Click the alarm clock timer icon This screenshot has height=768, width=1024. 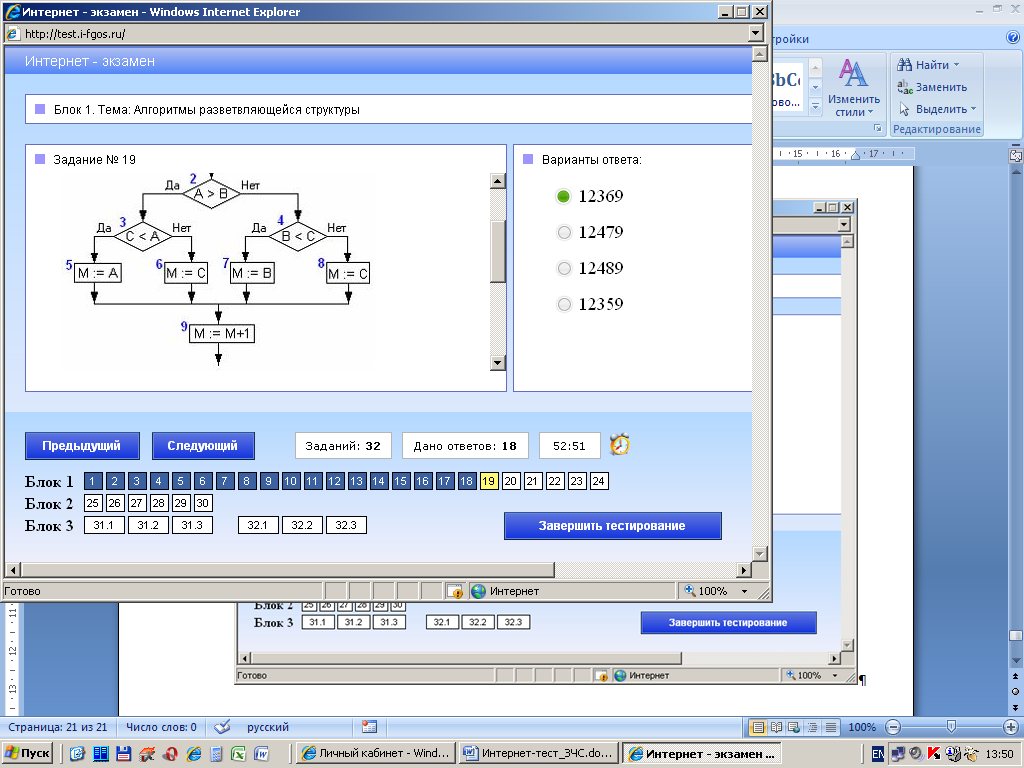tap(620, 445)
